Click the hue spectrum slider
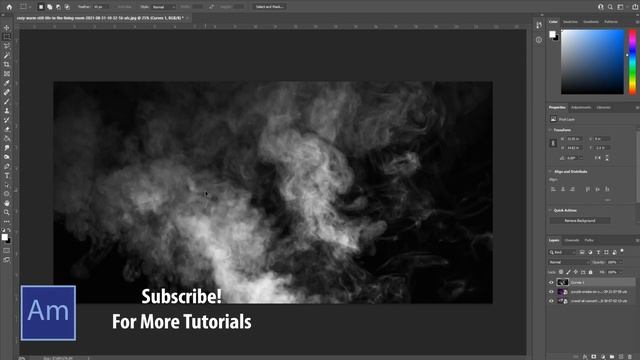 click(632, 62)
